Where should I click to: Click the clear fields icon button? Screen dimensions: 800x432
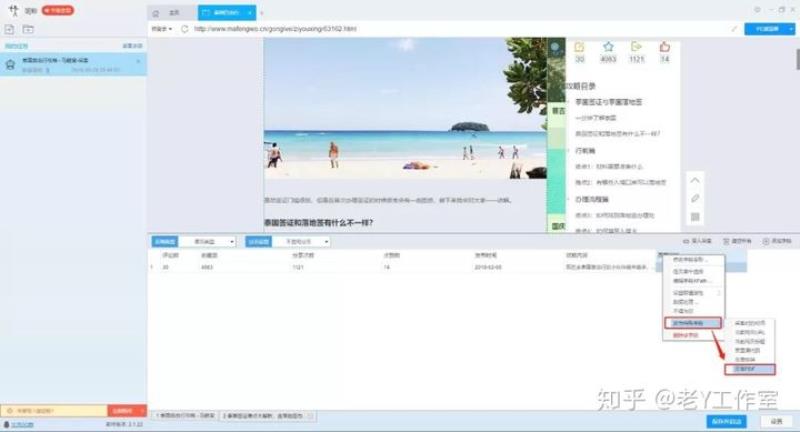737,241
